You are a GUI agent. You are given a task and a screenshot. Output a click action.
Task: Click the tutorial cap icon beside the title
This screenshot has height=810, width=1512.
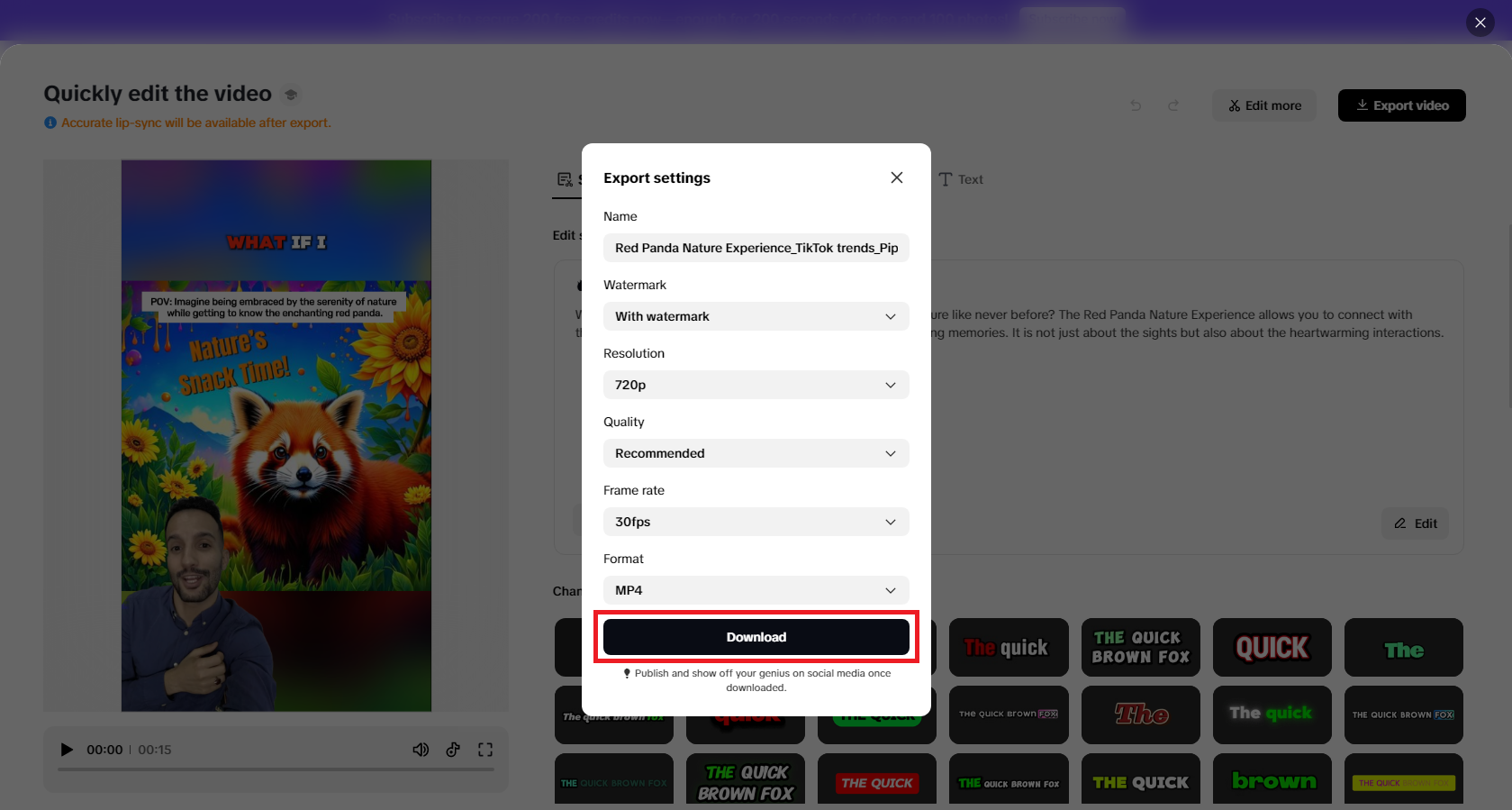[290, 95]
